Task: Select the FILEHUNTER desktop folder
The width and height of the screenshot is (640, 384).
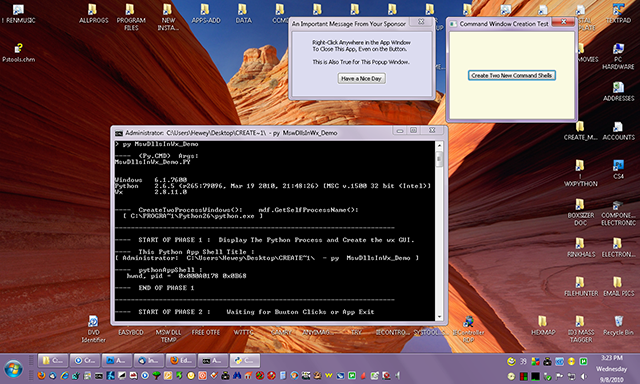Action: tap(580, 286)
